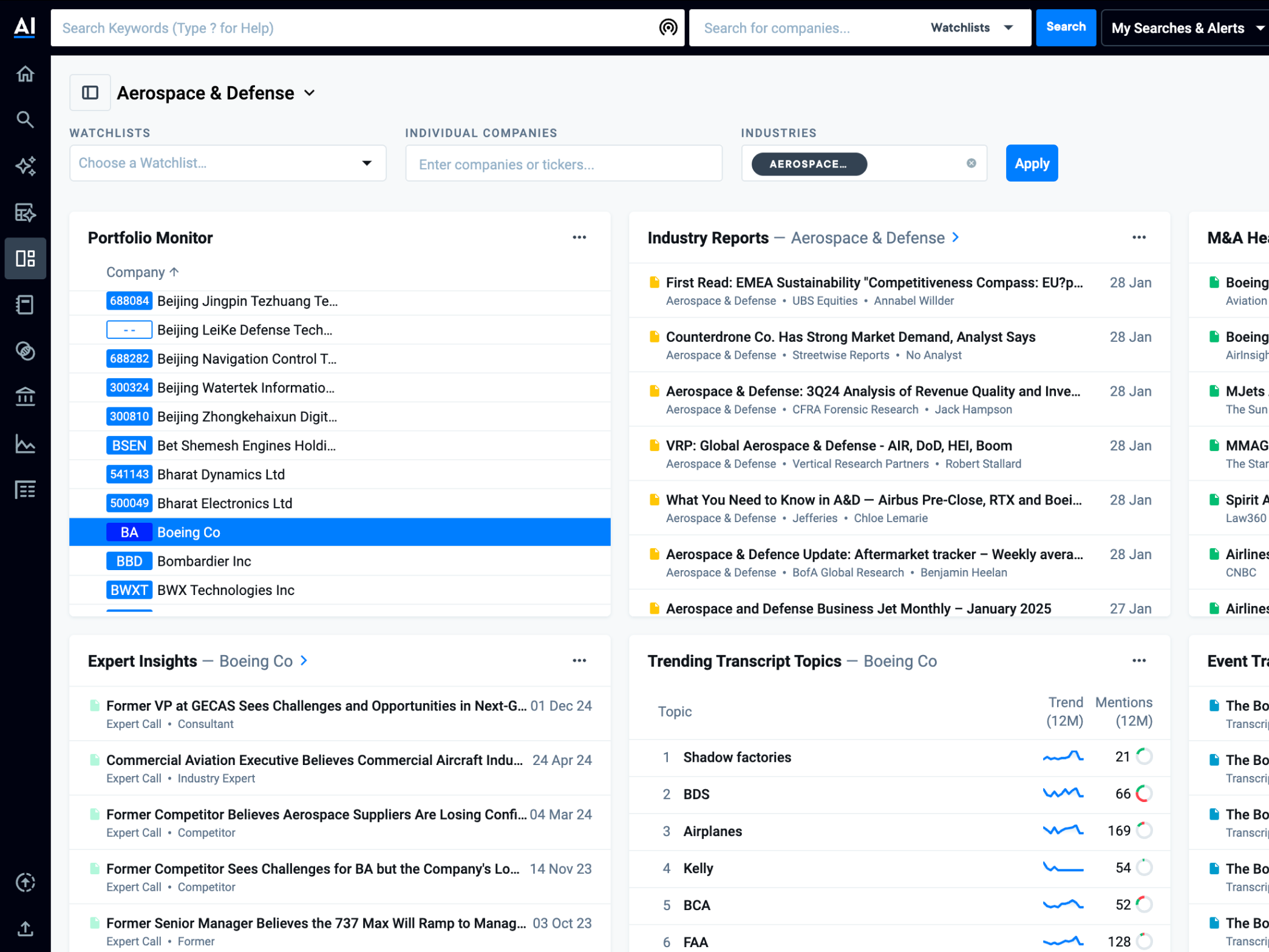Clear the Aerospace industry filter

pyautogui.click(x=971, y=163)
